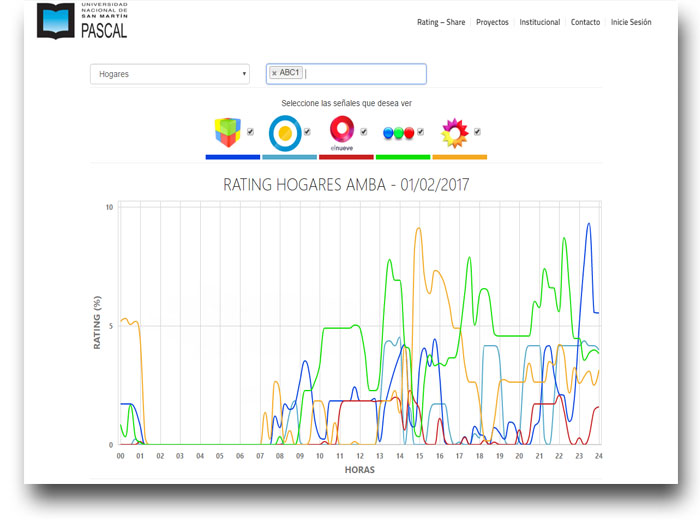The width and height of the screenshot is (700, 520).
Task: Disable the El Nueve signal checkbox
Action: pos(364,131)
